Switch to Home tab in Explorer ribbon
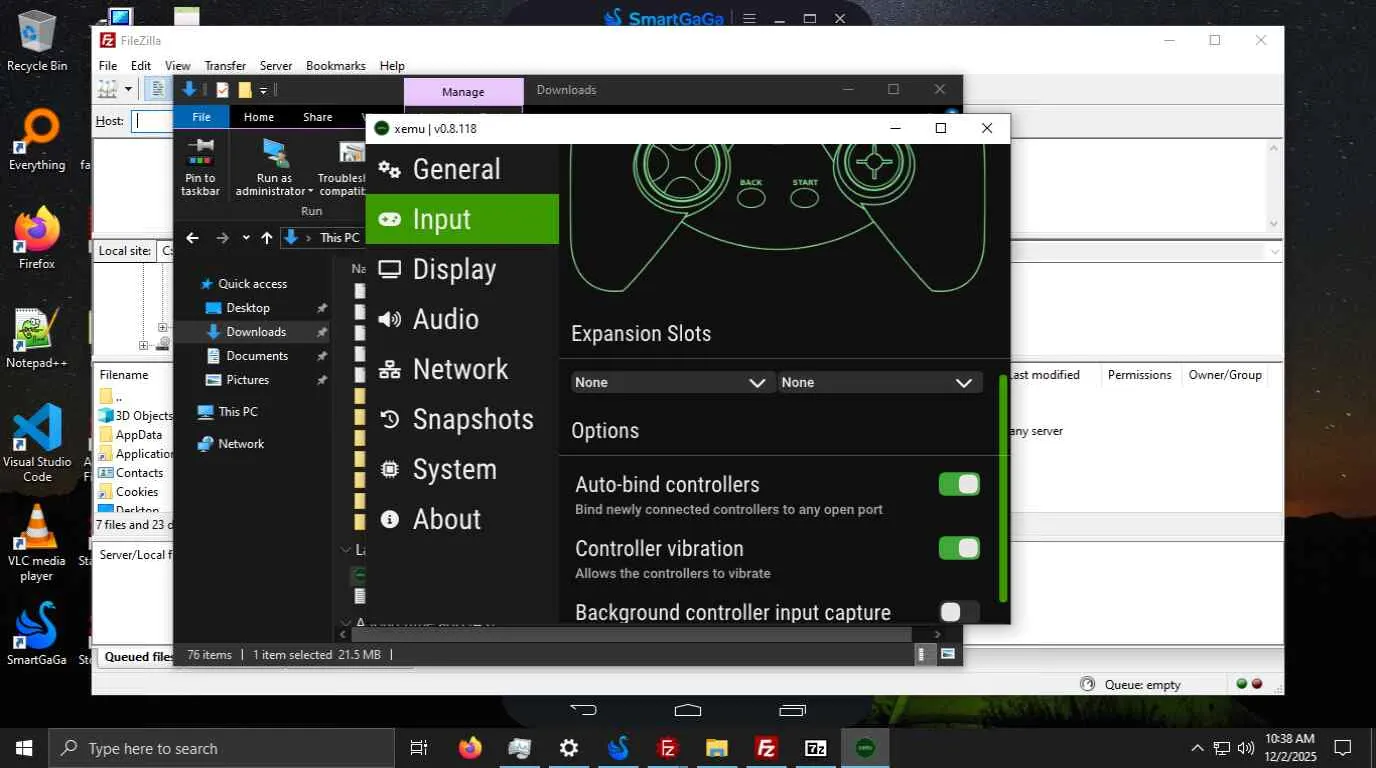Viewport: 1376px width, 768px height. point(259,117)
